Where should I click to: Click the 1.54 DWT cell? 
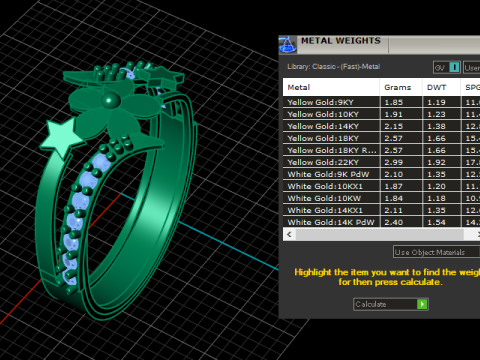click(441, 222)
